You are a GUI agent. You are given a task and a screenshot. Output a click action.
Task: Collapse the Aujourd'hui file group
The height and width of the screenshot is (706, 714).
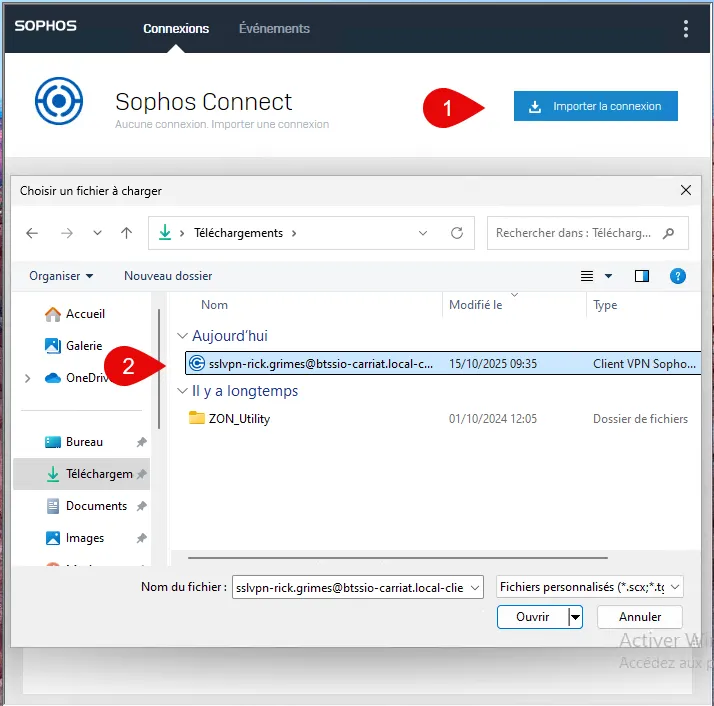[182, 336]
